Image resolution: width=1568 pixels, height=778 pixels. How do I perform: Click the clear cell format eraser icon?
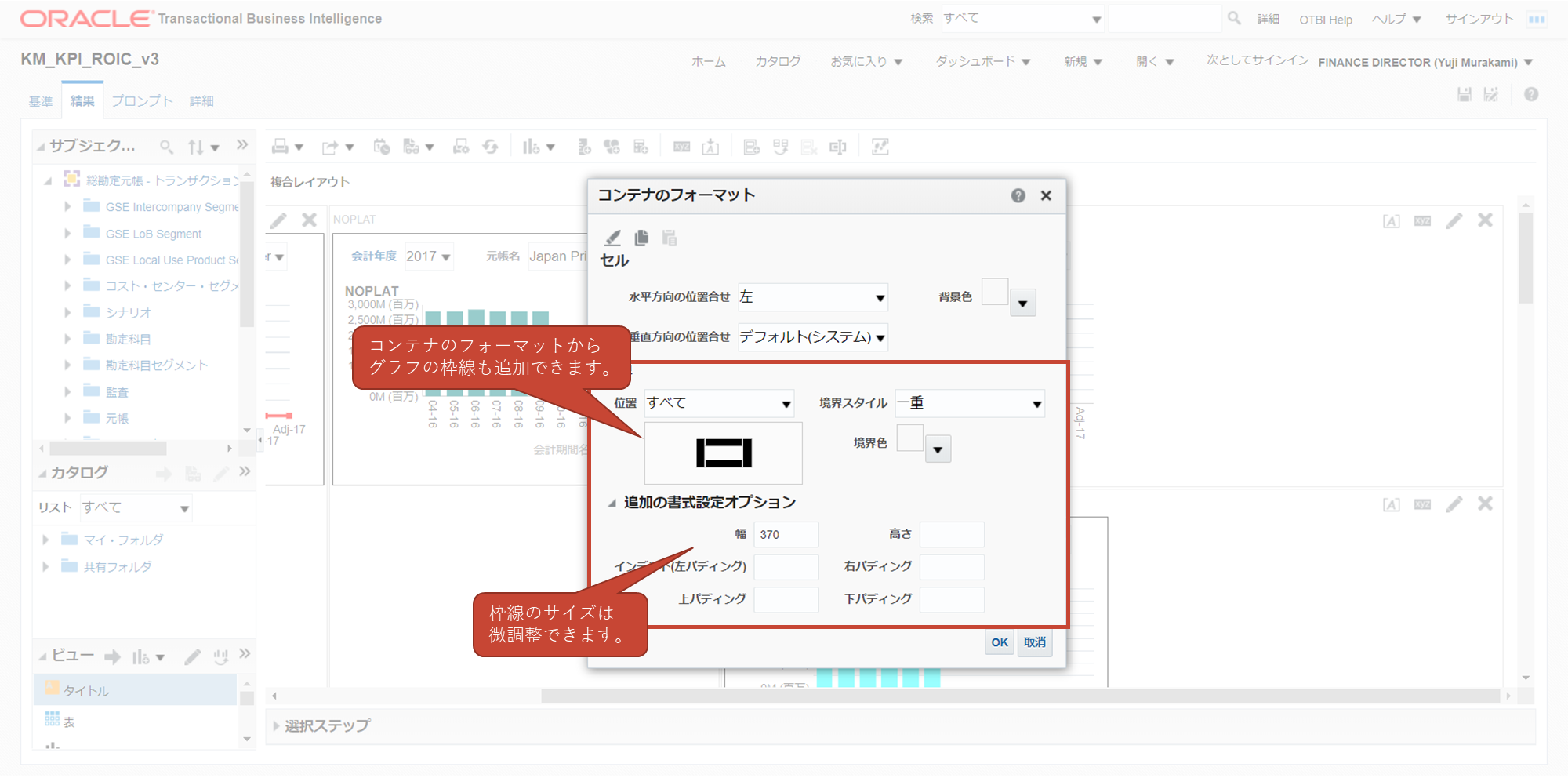(613, 238)
